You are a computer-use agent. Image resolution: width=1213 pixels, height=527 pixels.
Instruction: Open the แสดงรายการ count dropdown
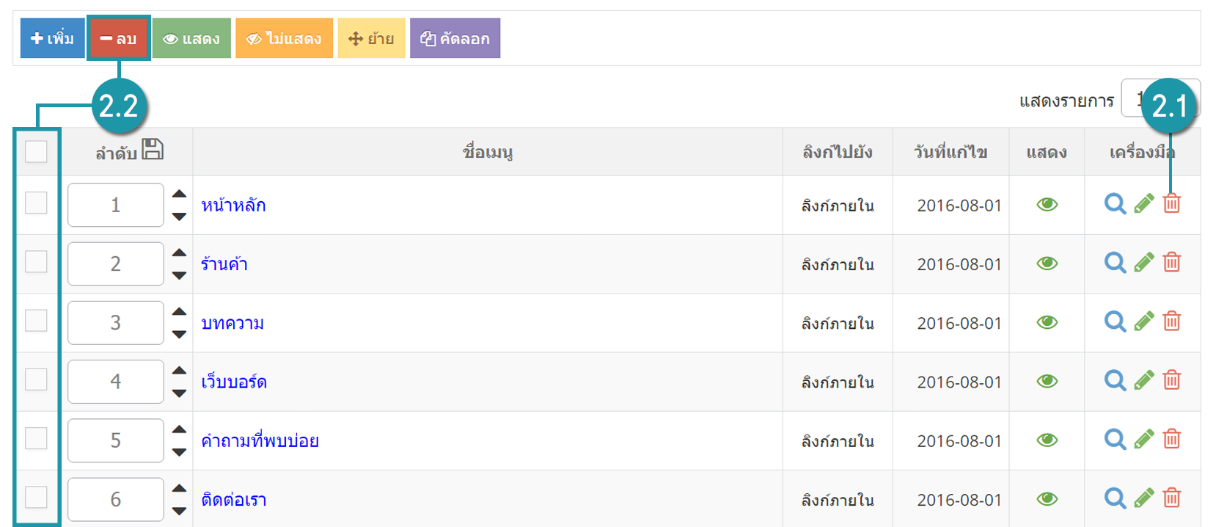[1161, 99]
